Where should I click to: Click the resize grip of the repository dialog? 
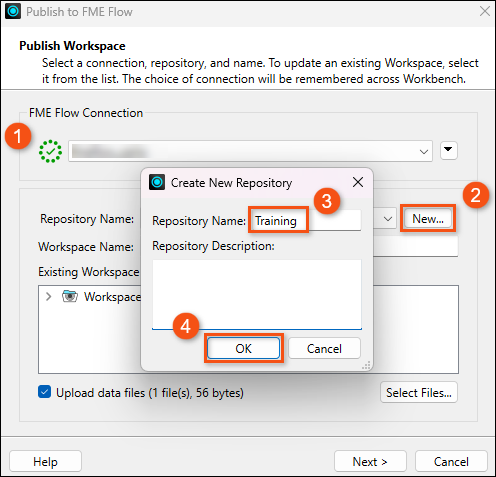click(366, 365)
